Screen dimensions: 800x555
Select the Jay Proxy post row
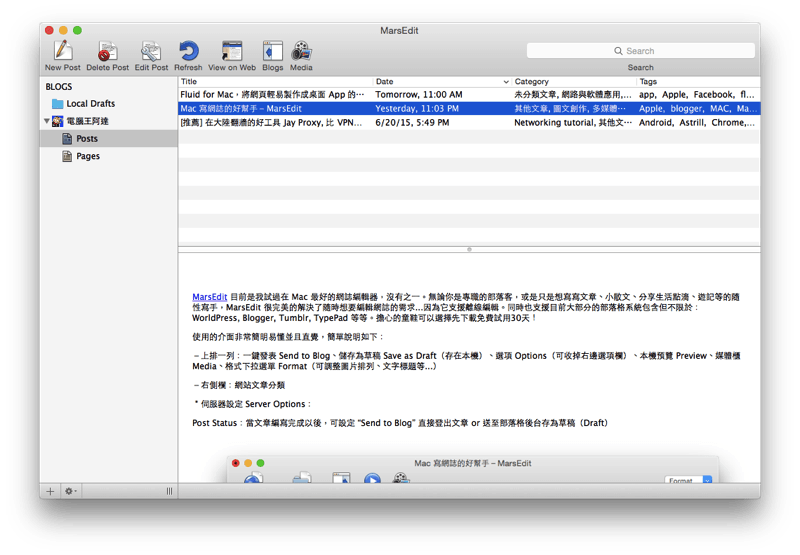[469, 122]
